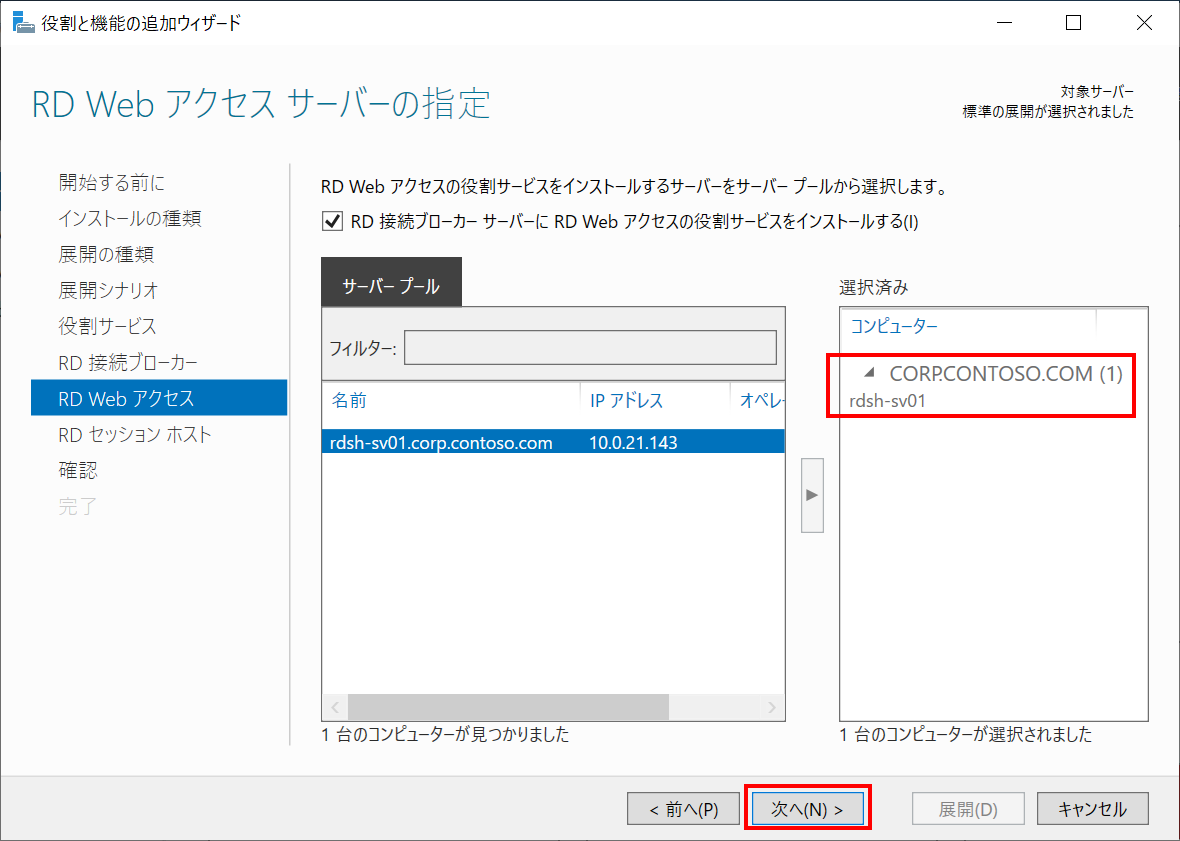Click the wizard icon in the title bar

coord(24,20)
